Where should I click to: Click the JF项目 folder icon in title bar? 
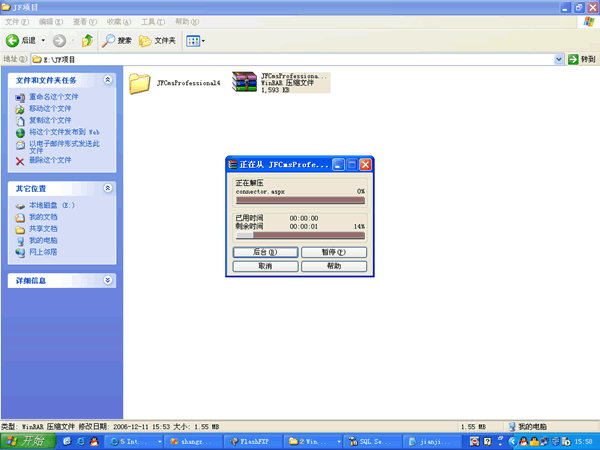pos(6,7)
